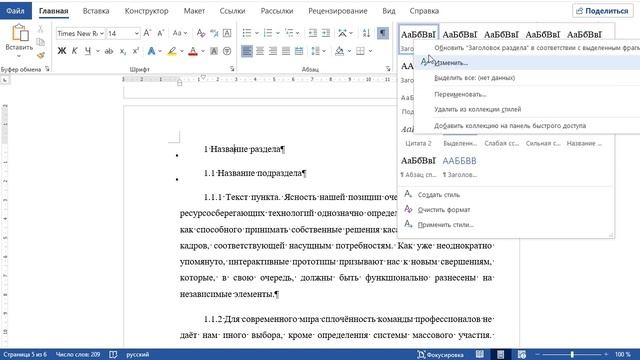Screen dimensions: 640x360
Task: Click the Cut scissors icon
Action: pyautogui.click(x=40, y=29)
